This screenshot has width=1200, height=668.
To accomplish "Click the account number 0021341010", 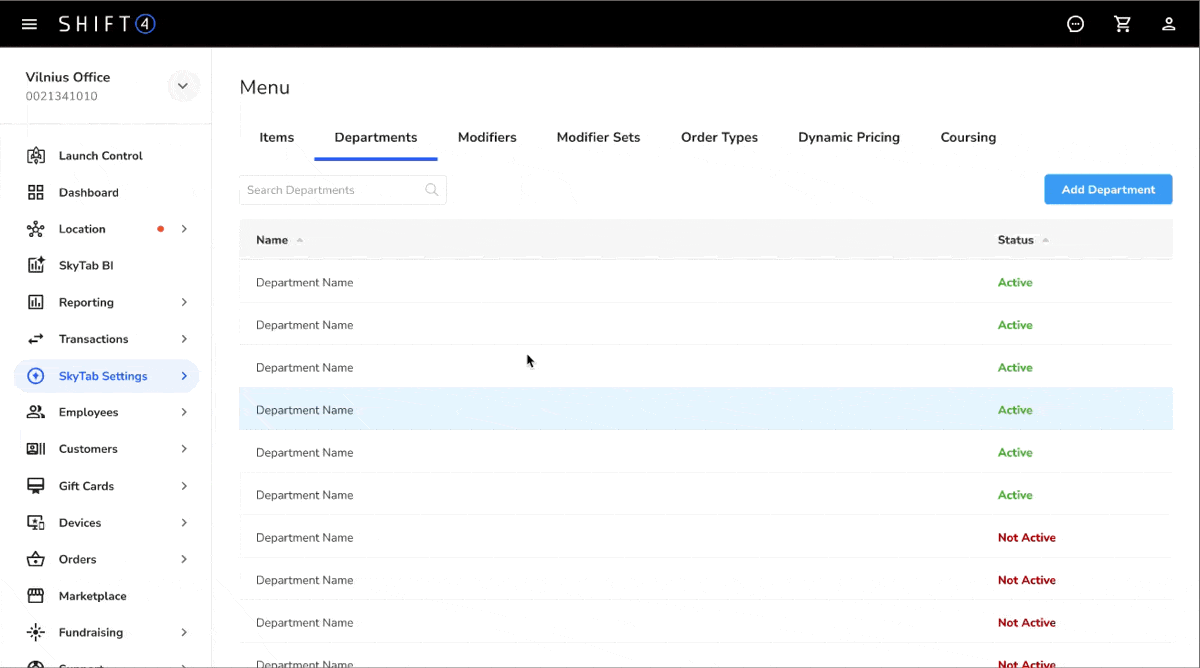I will click(62, 97).
